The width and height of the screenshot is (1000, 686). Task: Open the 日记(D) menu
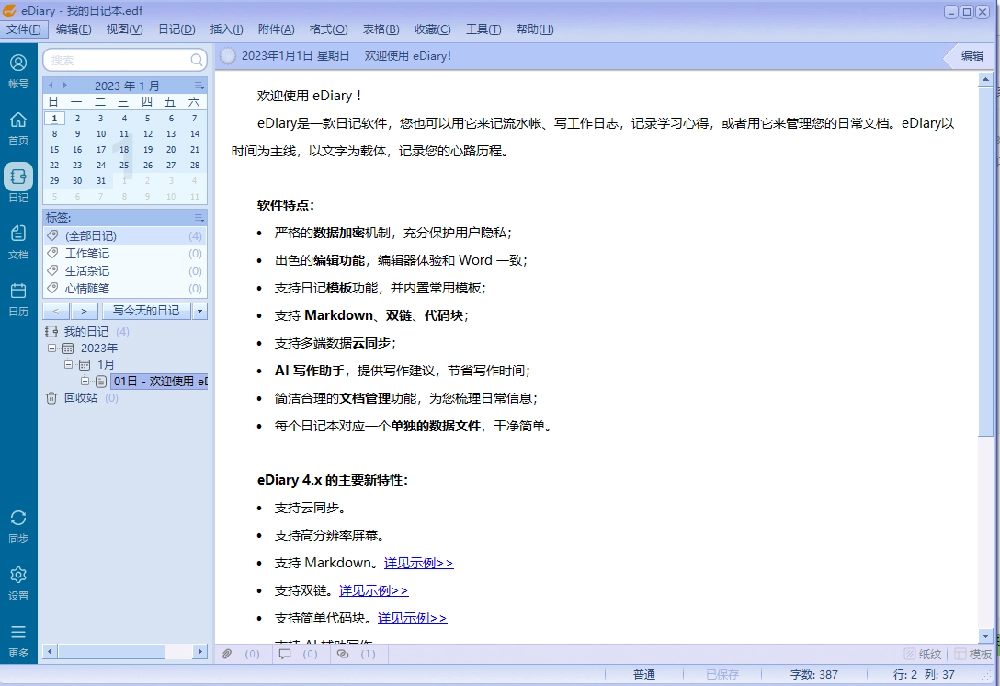(177, 29)
